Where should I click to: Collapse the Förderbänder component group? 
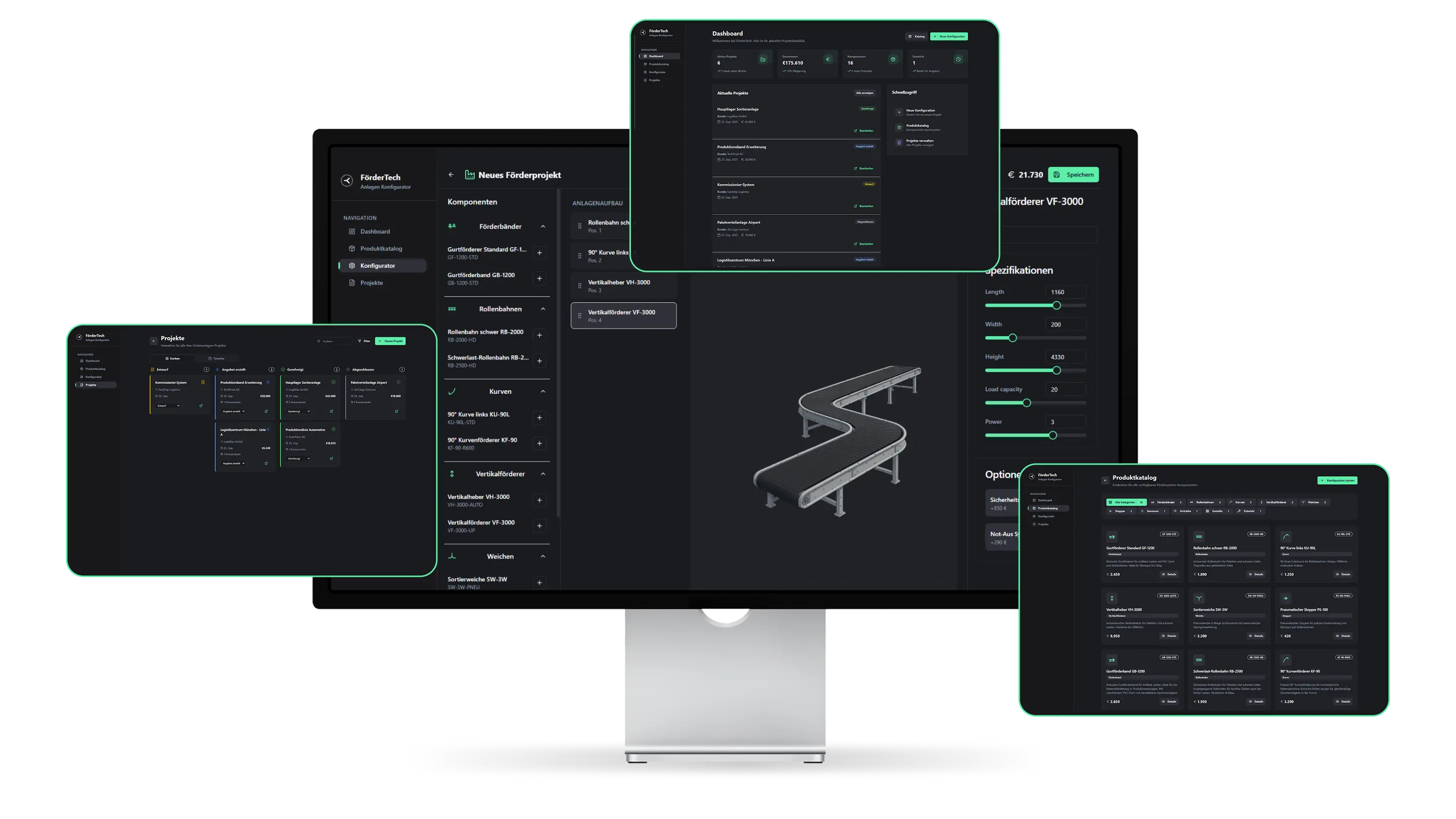pyautogui.click(x=543, y=226)
